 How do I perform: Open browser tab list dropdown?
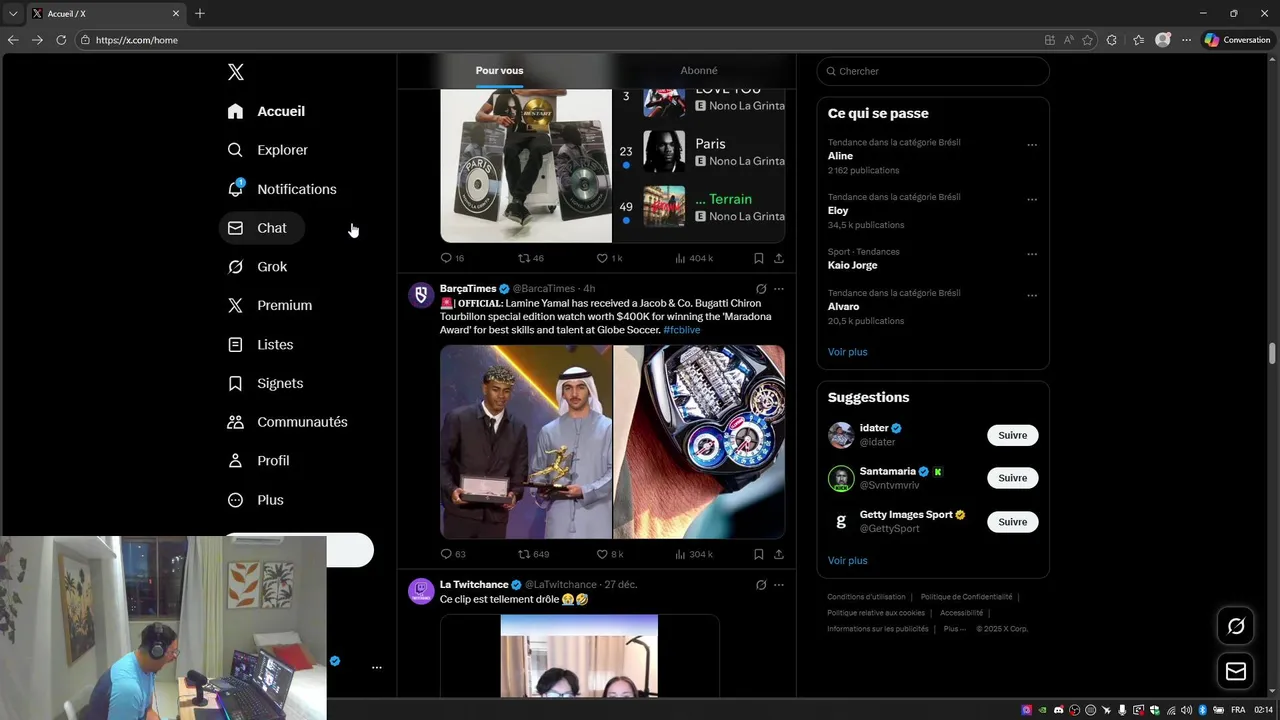tap(13, 13)
